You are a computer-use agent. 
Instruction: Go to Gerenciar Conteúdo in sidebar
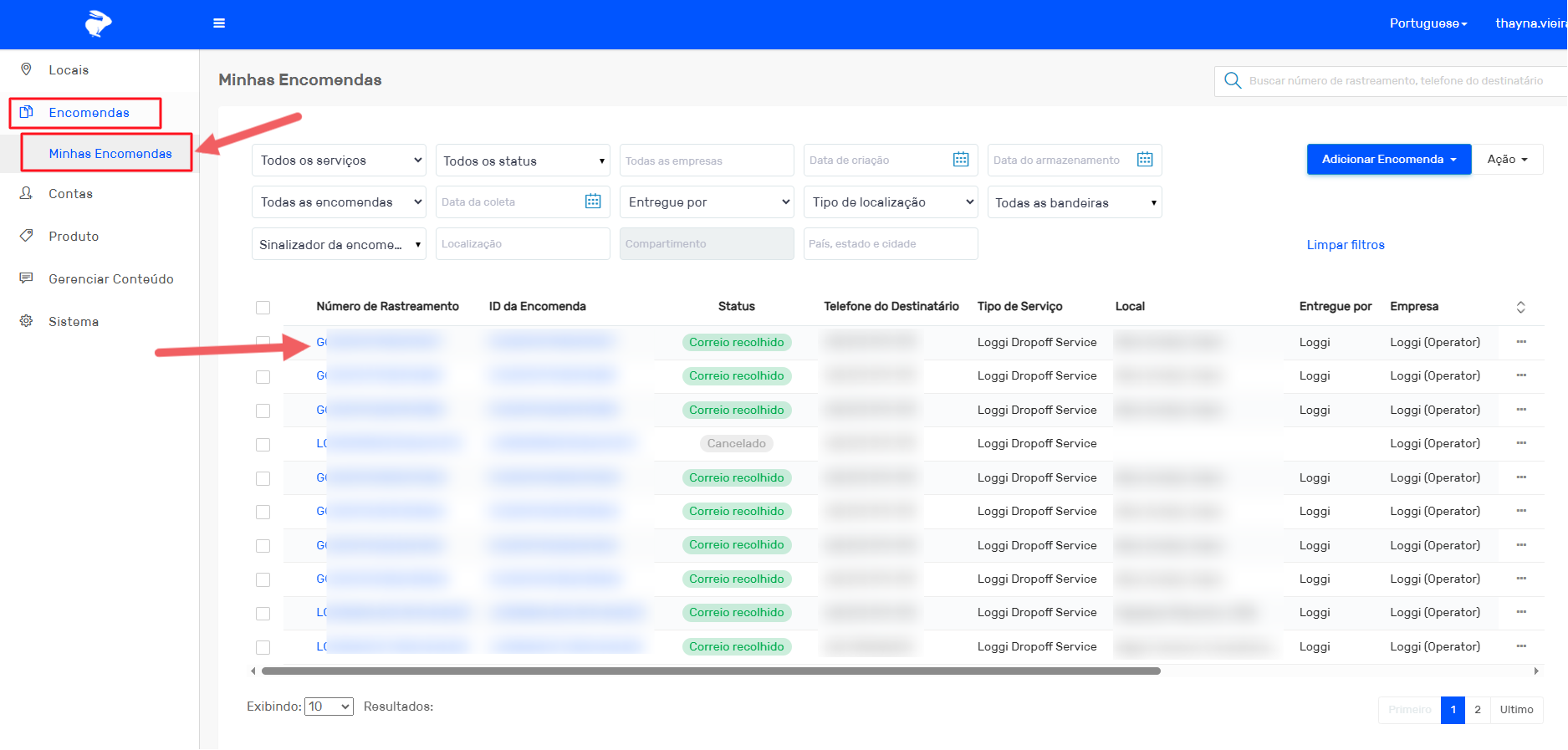tap(110, 279)
